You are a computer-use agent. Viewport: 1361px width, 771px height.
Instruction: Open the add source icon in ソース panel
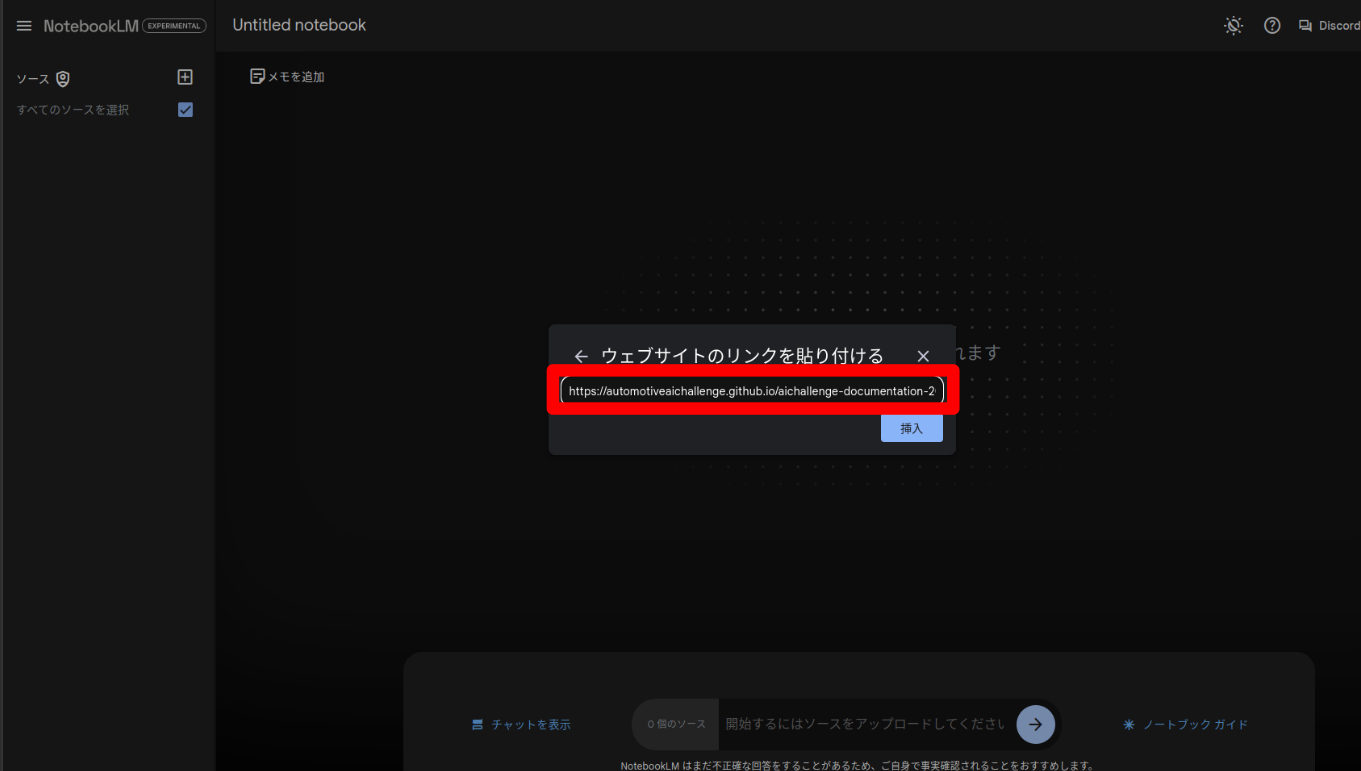tap(184, 77)
